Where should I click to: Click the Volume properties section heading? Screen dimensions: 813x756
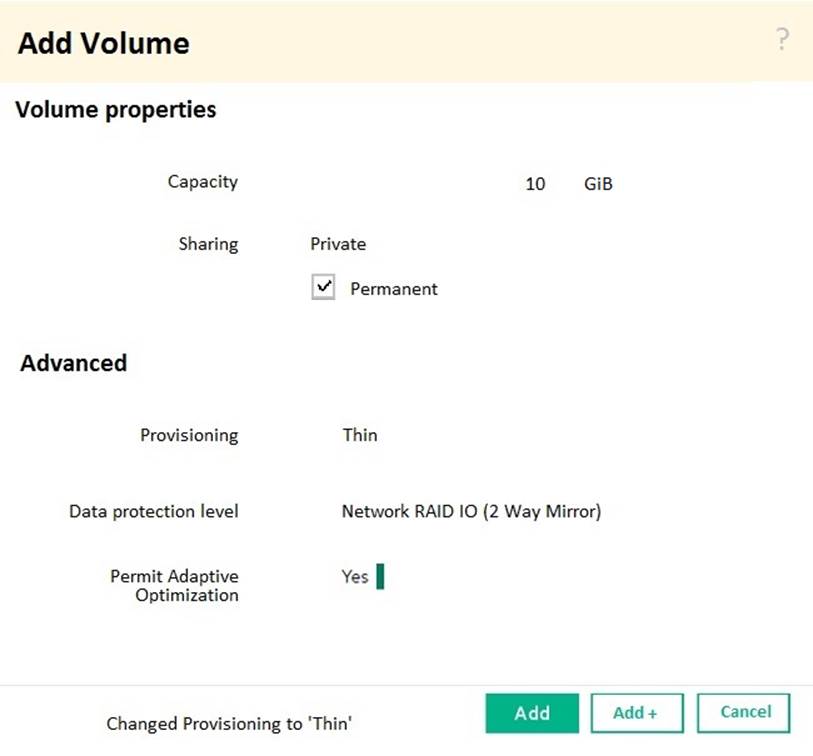click(x=116, y=109)
